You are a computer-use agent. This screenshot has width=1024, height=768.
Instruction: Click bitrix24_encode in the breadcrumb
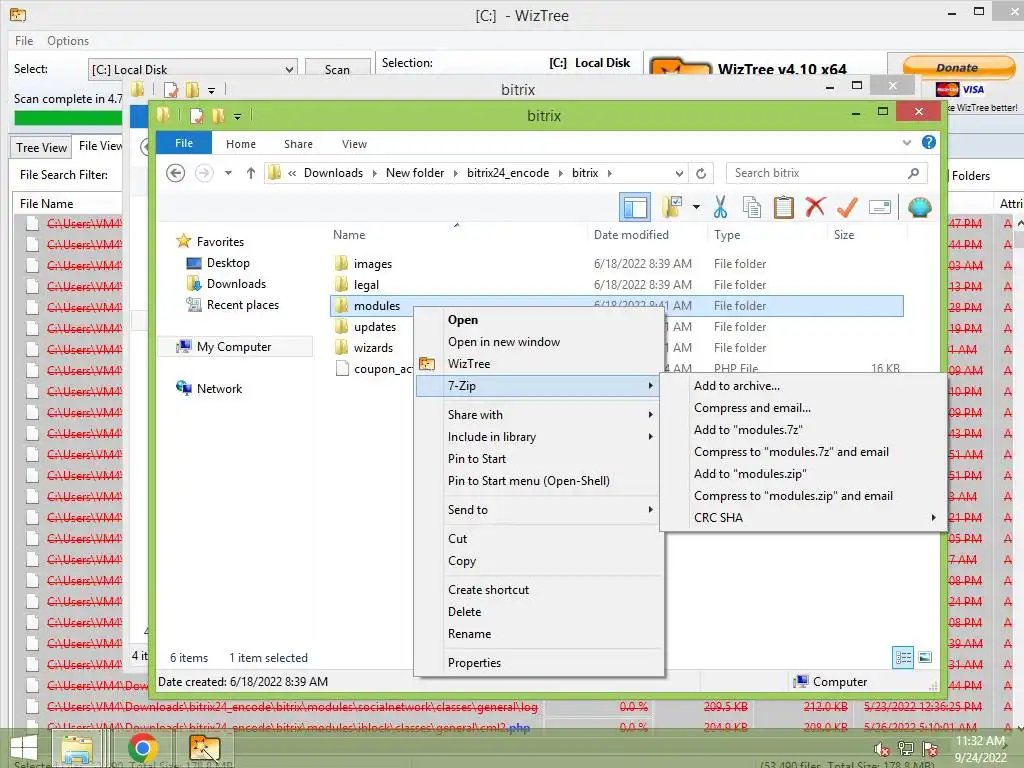click(507, 173)
